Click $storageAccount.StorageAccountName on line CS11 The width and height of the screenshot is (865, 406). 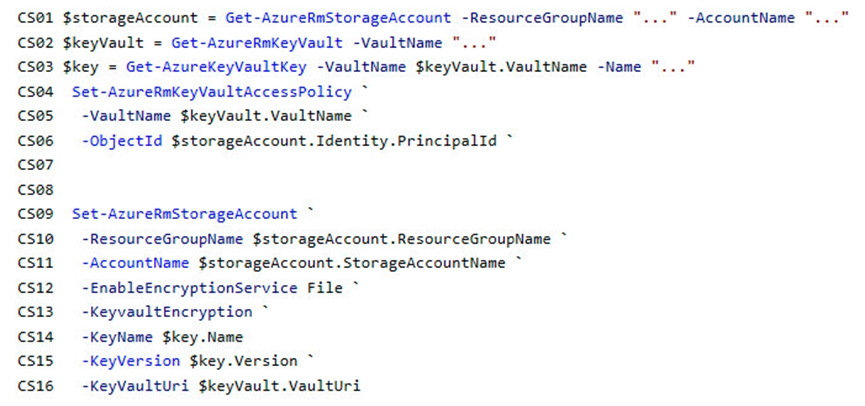352,263
